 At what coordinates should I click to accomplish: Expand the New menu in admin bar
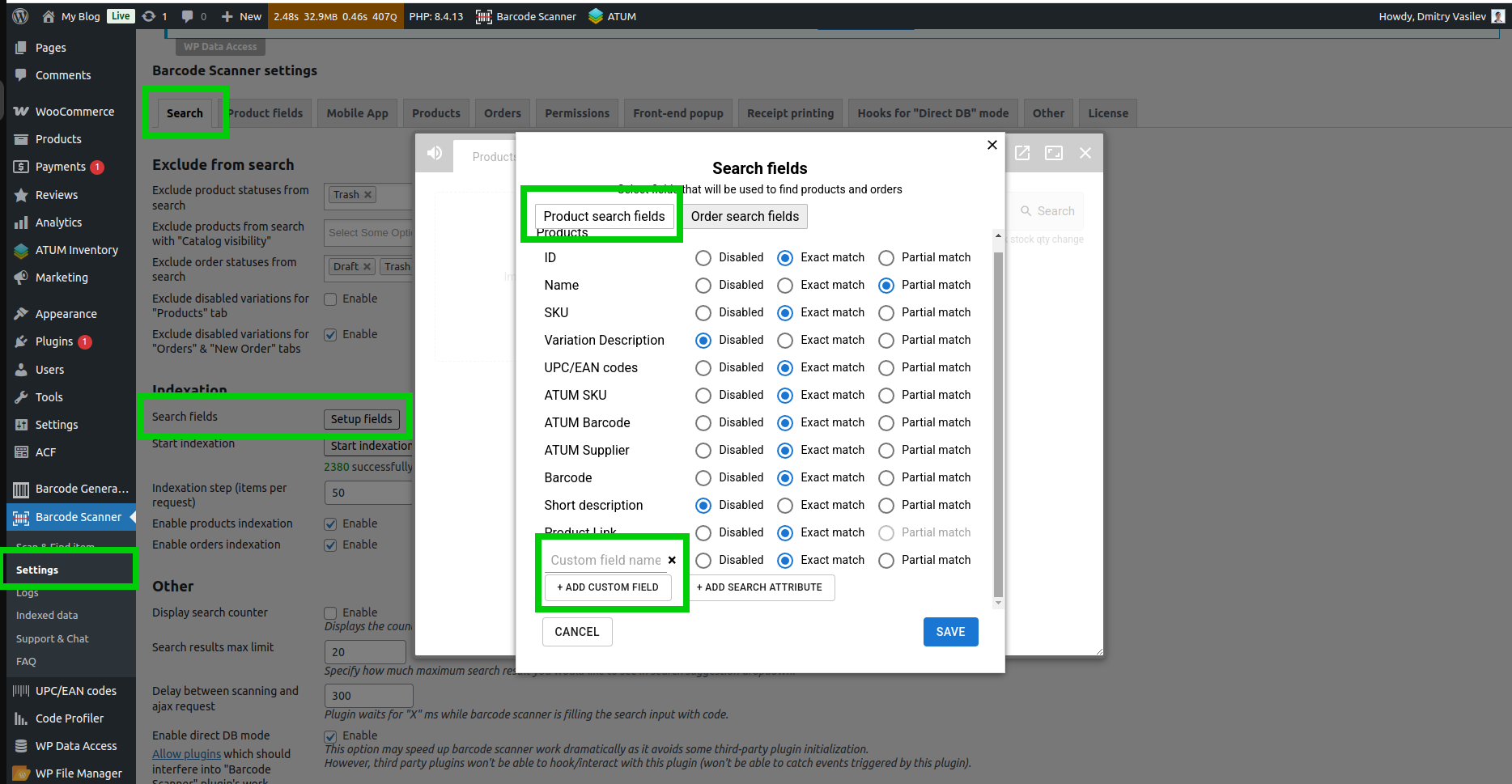pos(242,16)
